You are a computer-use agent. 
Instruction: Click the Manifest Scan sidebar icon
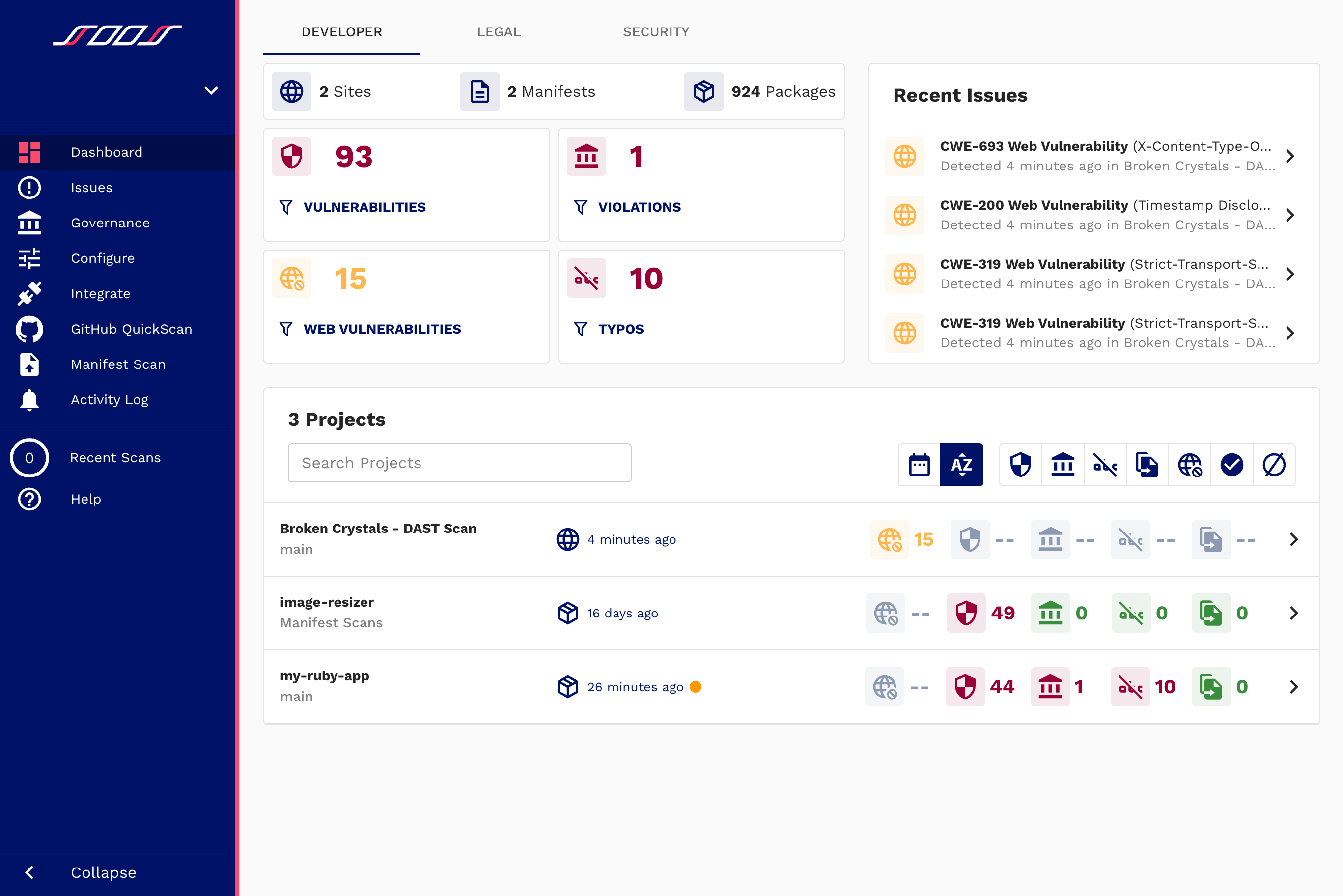coord(29,364)
